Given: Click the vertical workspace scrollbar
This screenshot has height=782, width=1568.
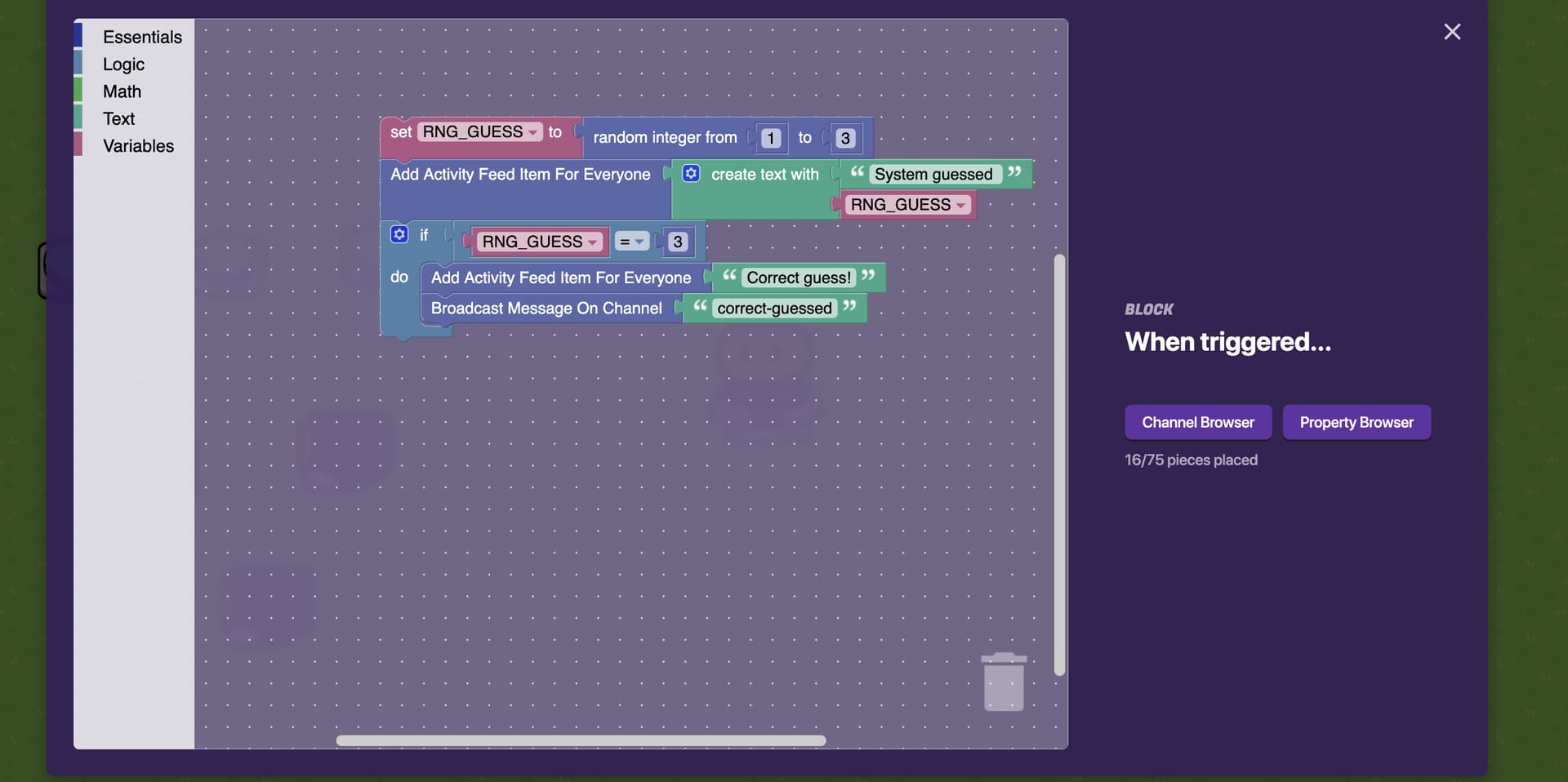Looking at the screenshot, I should click(x=1059, y=464).
